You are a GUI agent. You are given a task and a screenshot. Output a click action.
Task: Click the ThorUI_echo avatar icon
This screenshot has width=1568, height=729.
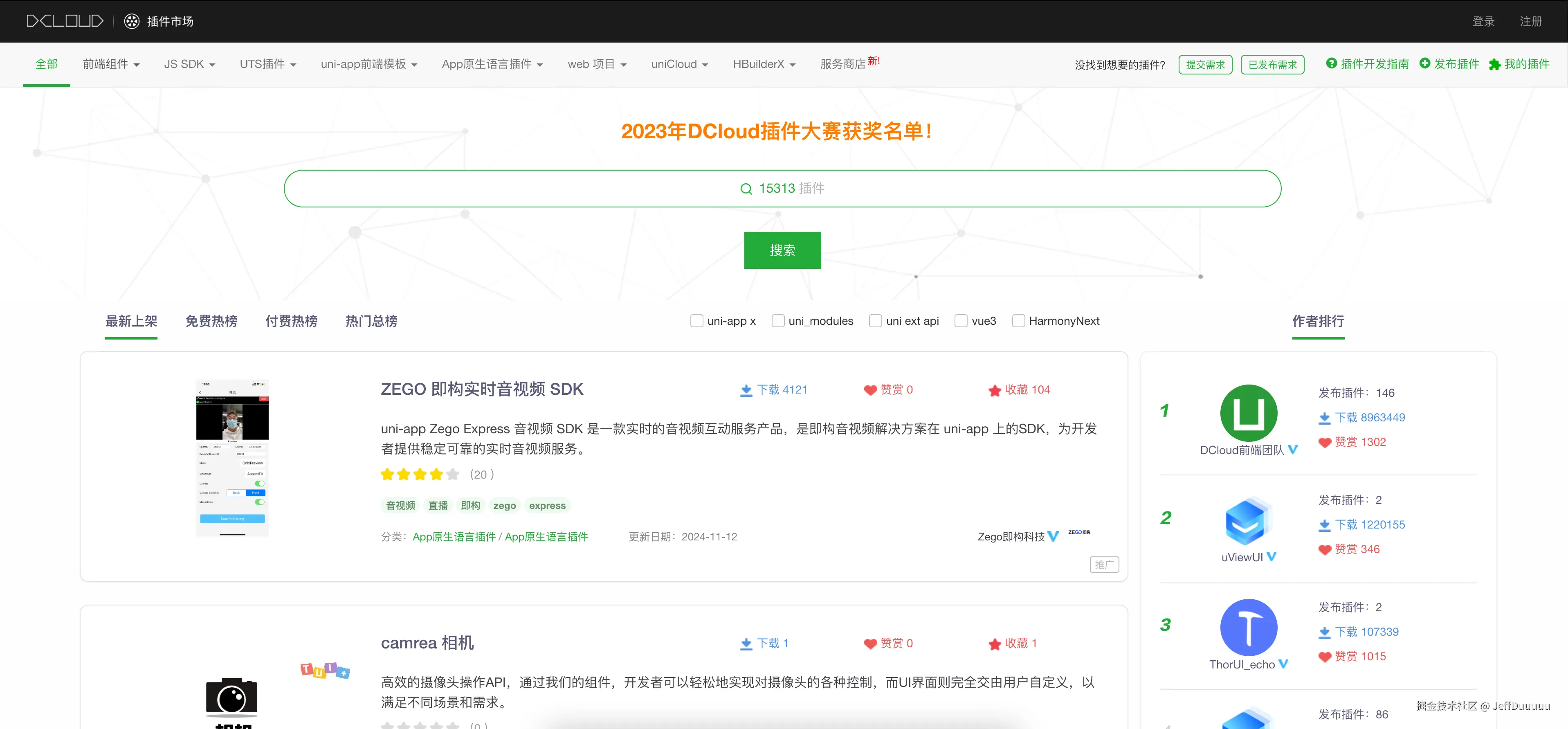1249,627
